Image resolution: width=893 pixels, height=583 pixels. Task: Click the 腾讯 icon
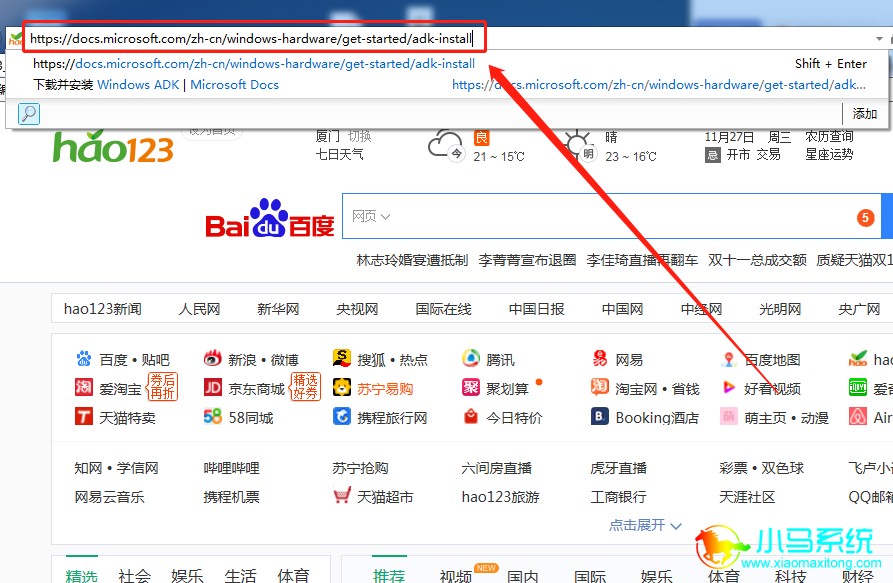click(471, 358)
